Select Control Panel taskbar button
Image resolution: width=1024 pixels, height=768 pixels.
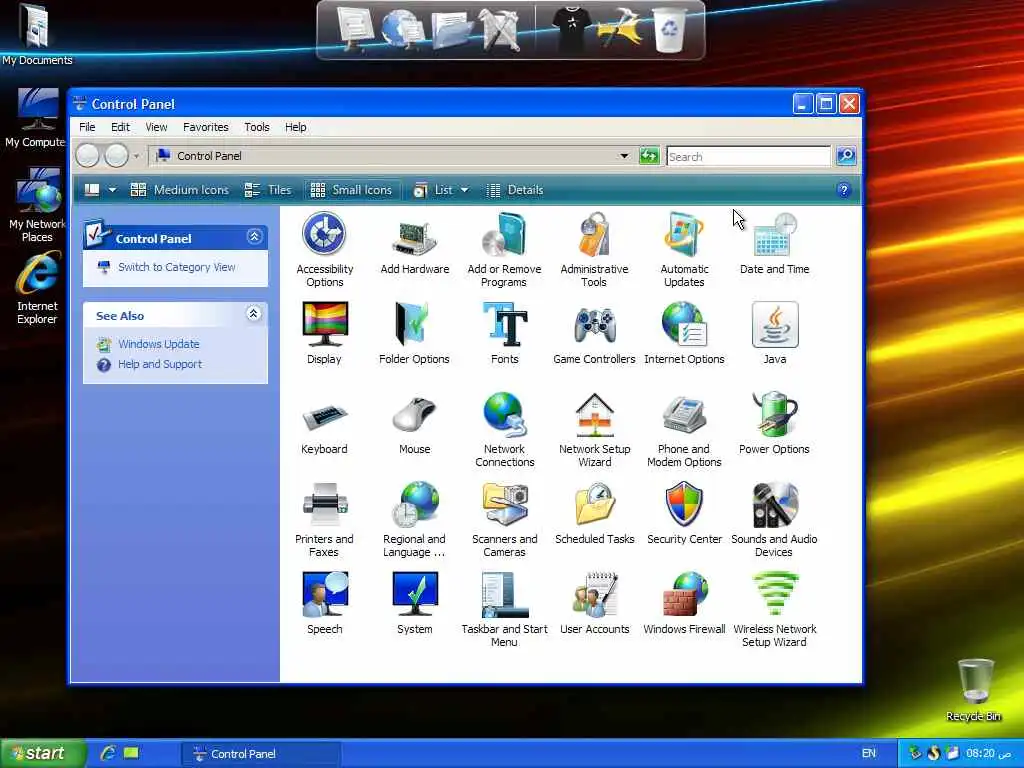259,754
